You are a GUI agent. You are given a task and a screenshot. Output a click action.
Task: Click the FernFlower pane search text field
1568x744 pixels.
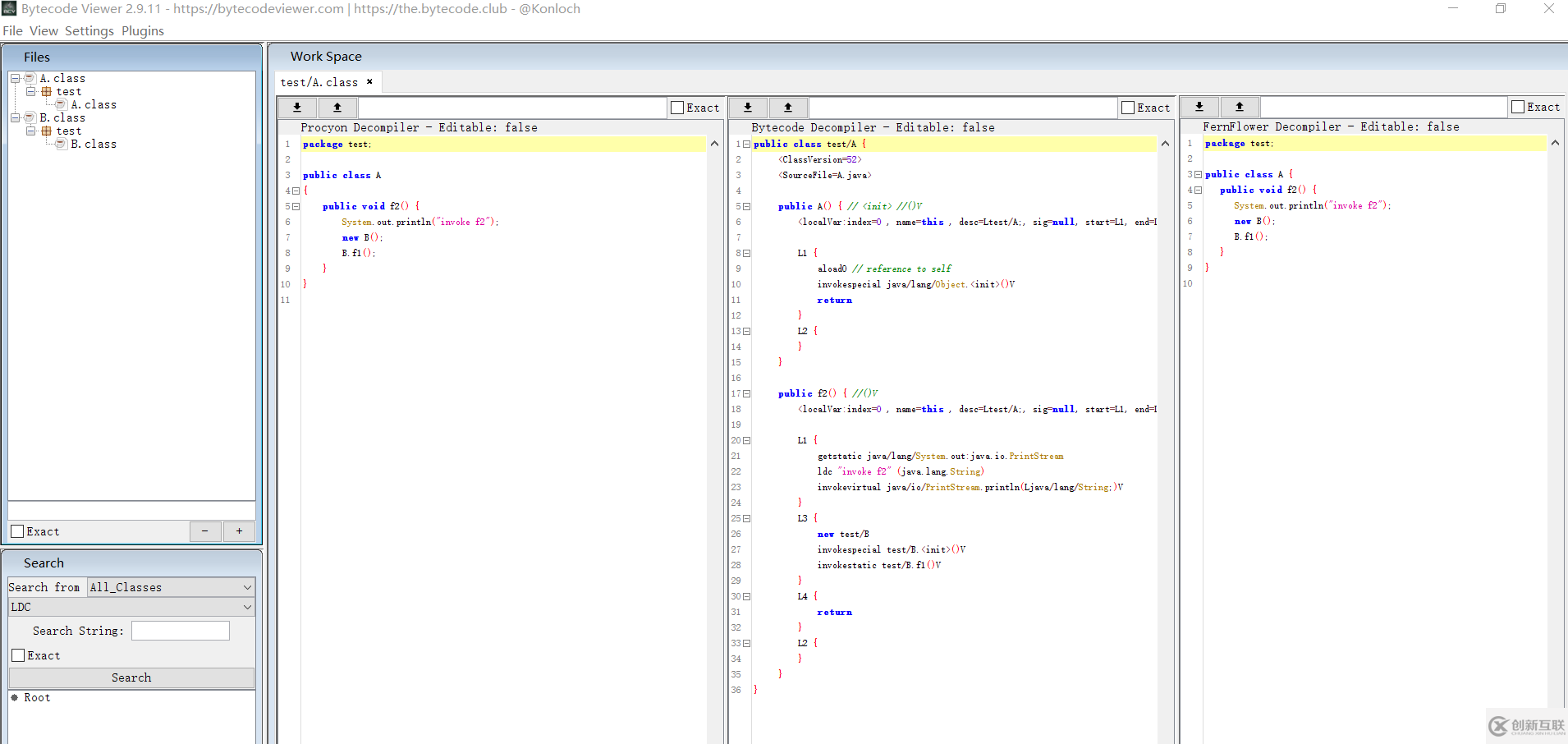(x=1383, y=107)
